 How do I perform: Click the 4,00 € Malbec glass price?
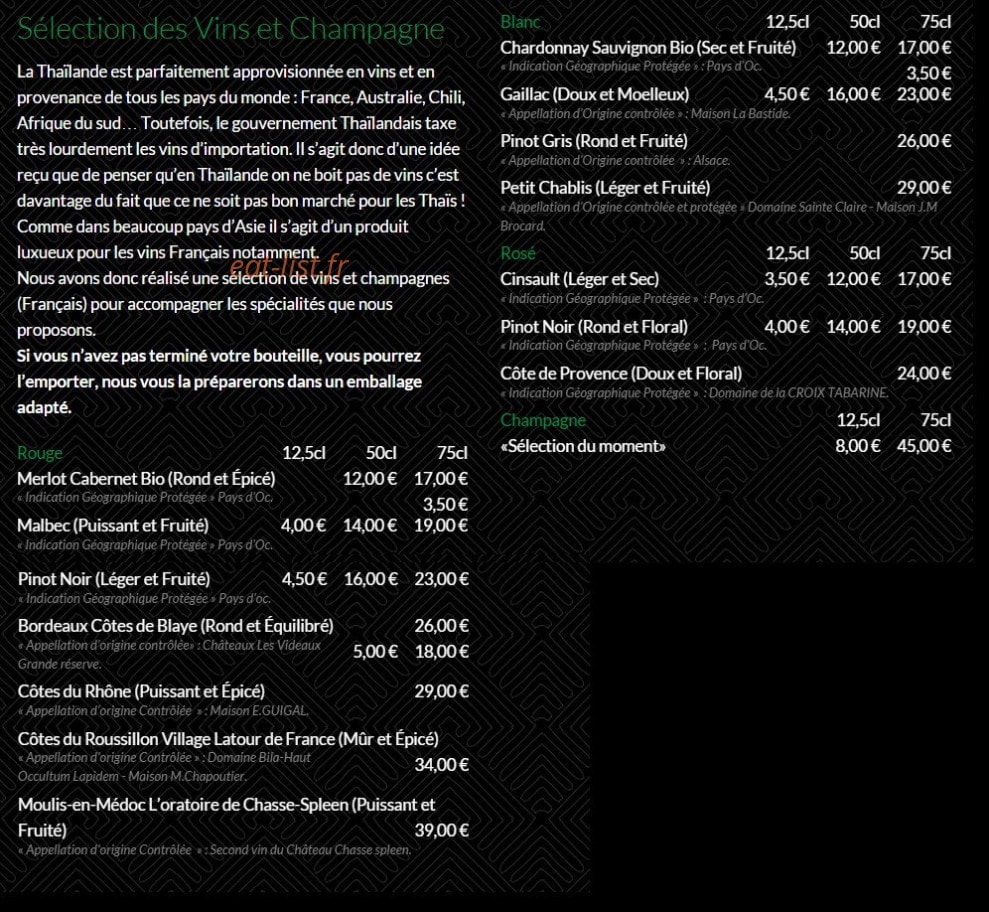click(x=303, y=525)
